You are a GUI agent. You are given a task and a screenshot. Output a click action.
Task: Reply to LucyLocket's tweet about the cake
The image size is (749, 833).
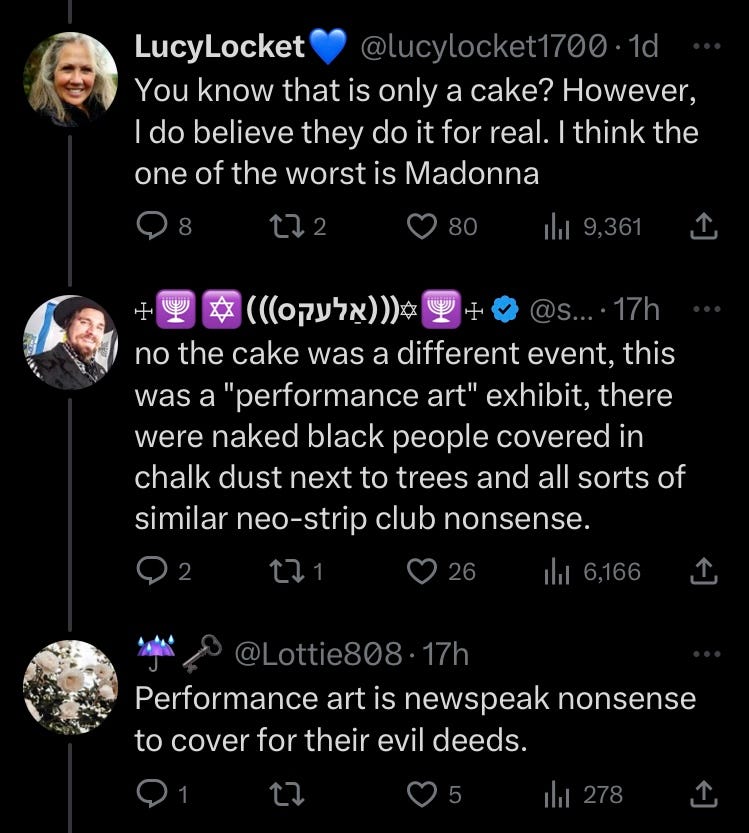coord(152,226)
